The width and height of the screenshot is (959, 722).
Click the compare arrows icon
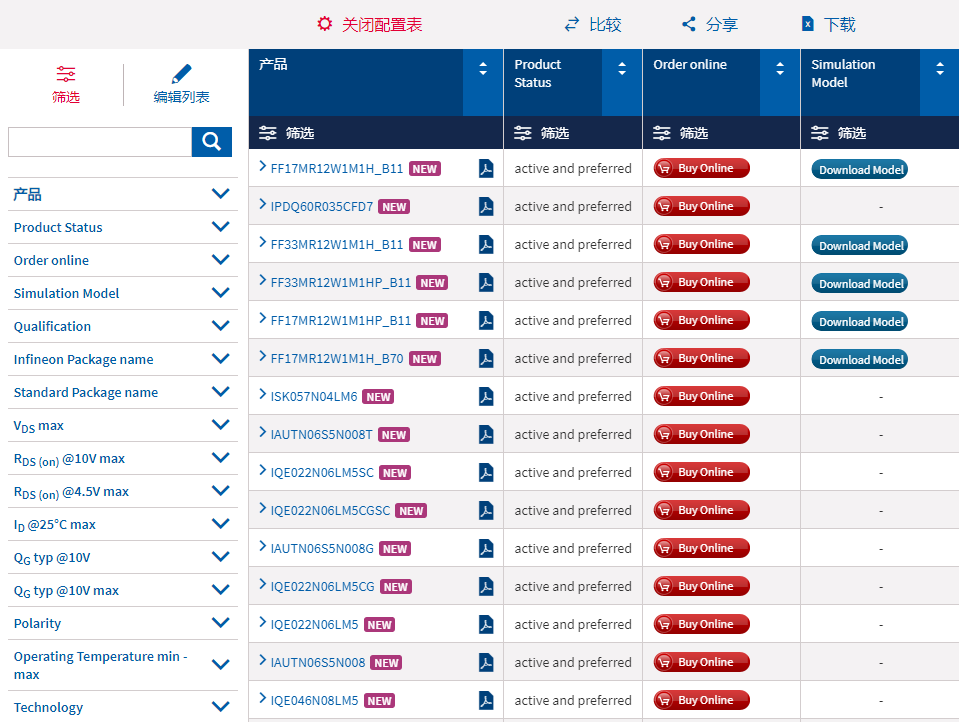point(572,24)
